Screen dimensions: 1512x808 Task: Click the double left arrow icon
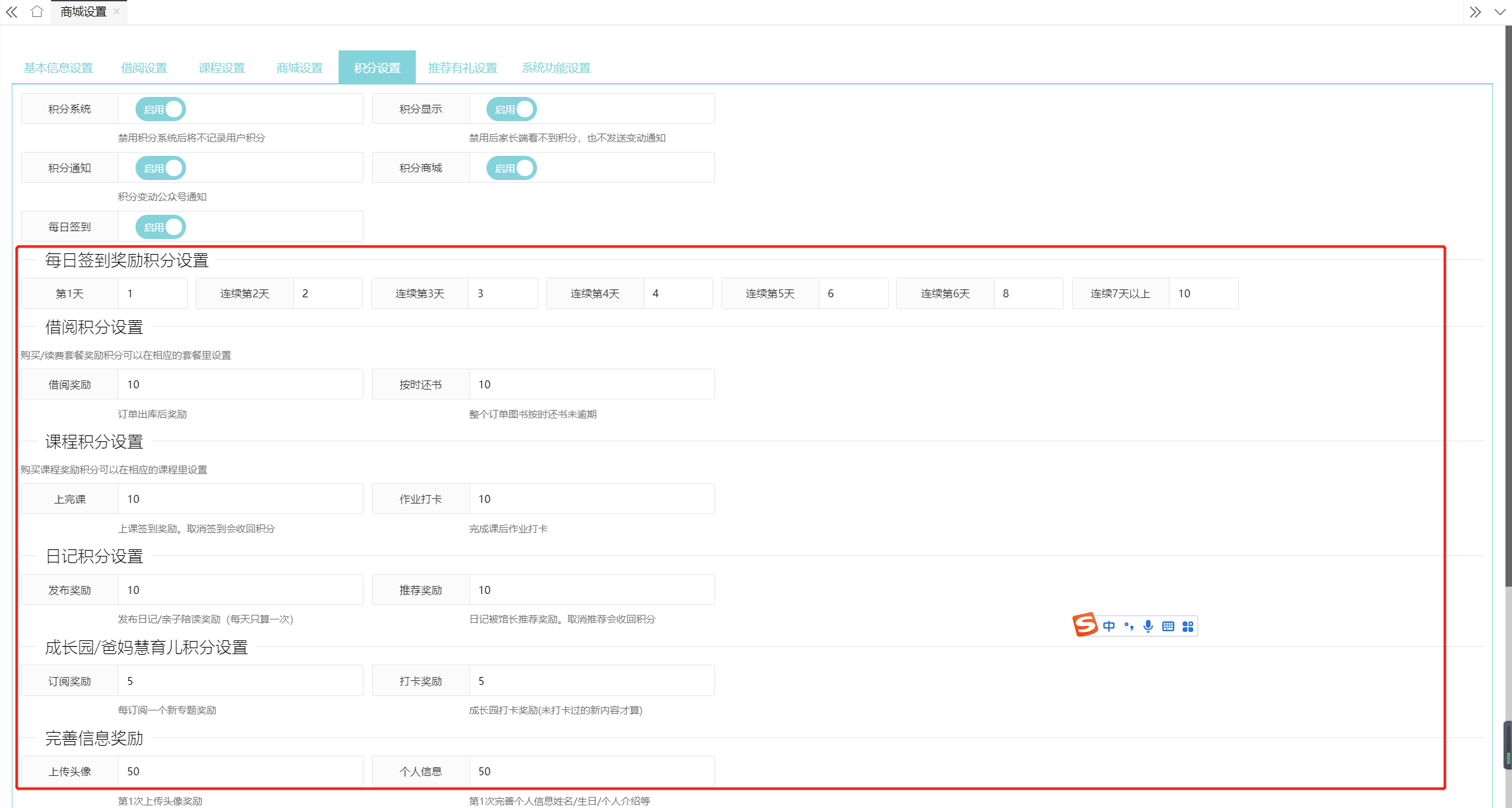point(12,12)
